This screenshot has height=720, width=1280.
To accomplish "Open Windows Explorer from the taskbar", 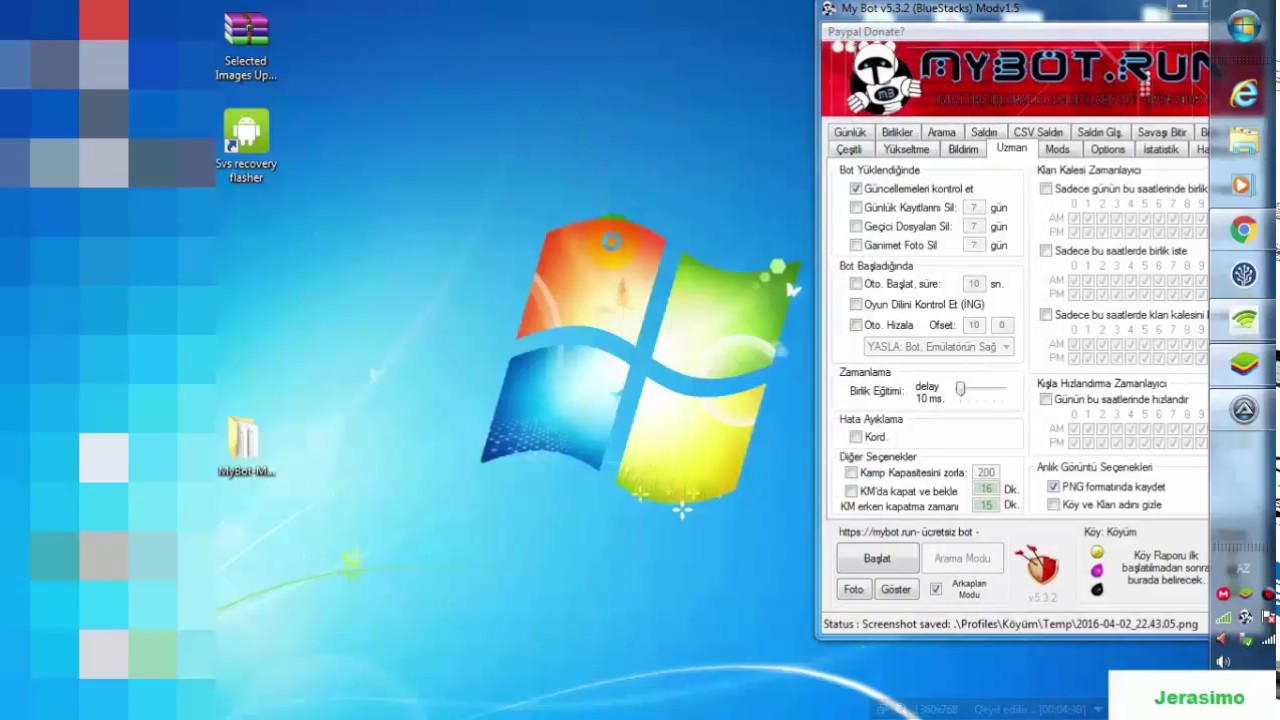I will tap(1244, 141).
